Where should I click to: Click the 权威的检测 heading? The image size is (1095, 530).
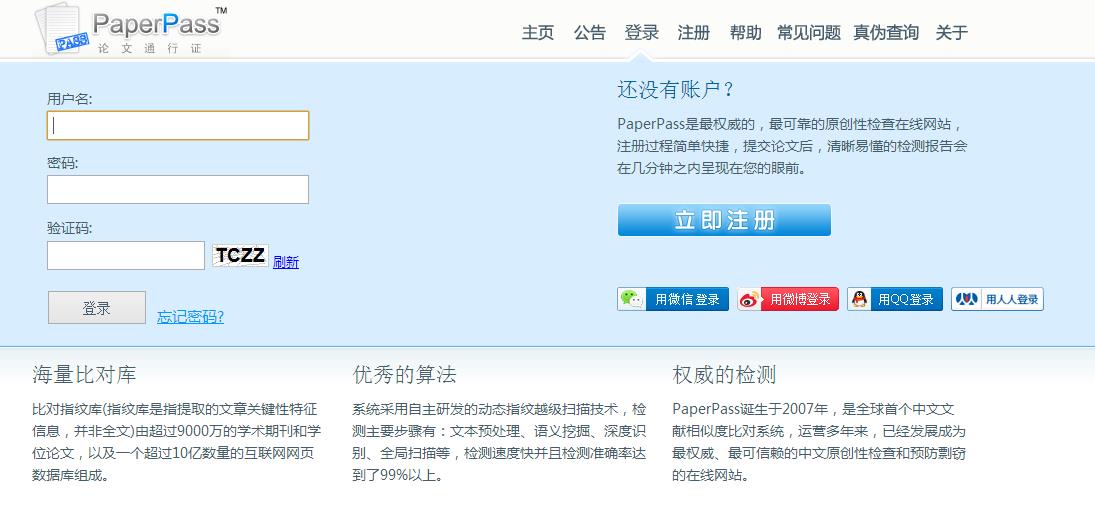click(724, 375)
